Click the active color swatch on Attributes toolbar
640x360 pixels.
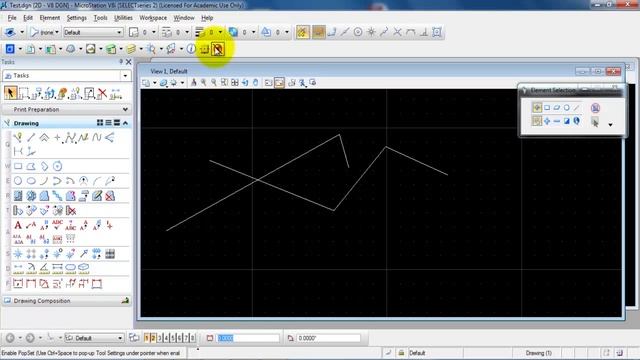pos(134,32)
